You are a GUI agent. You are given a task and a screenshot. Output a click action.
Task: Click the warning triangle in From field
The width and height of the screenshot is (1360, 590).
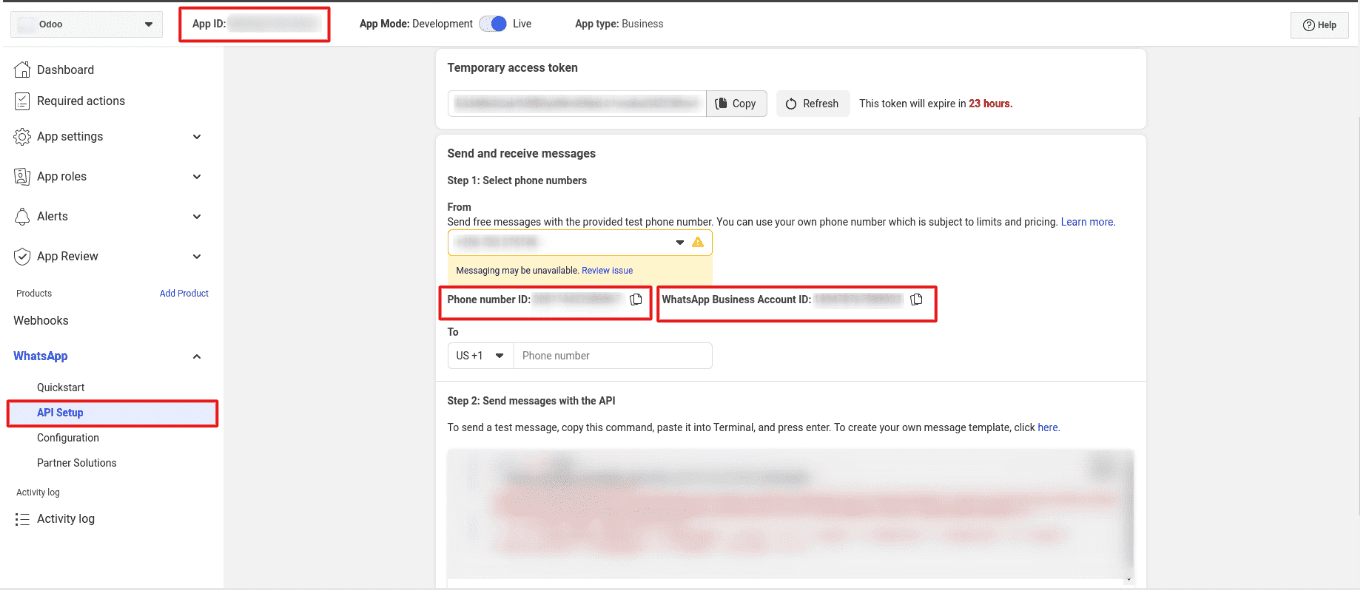click(x=698, y=242)
